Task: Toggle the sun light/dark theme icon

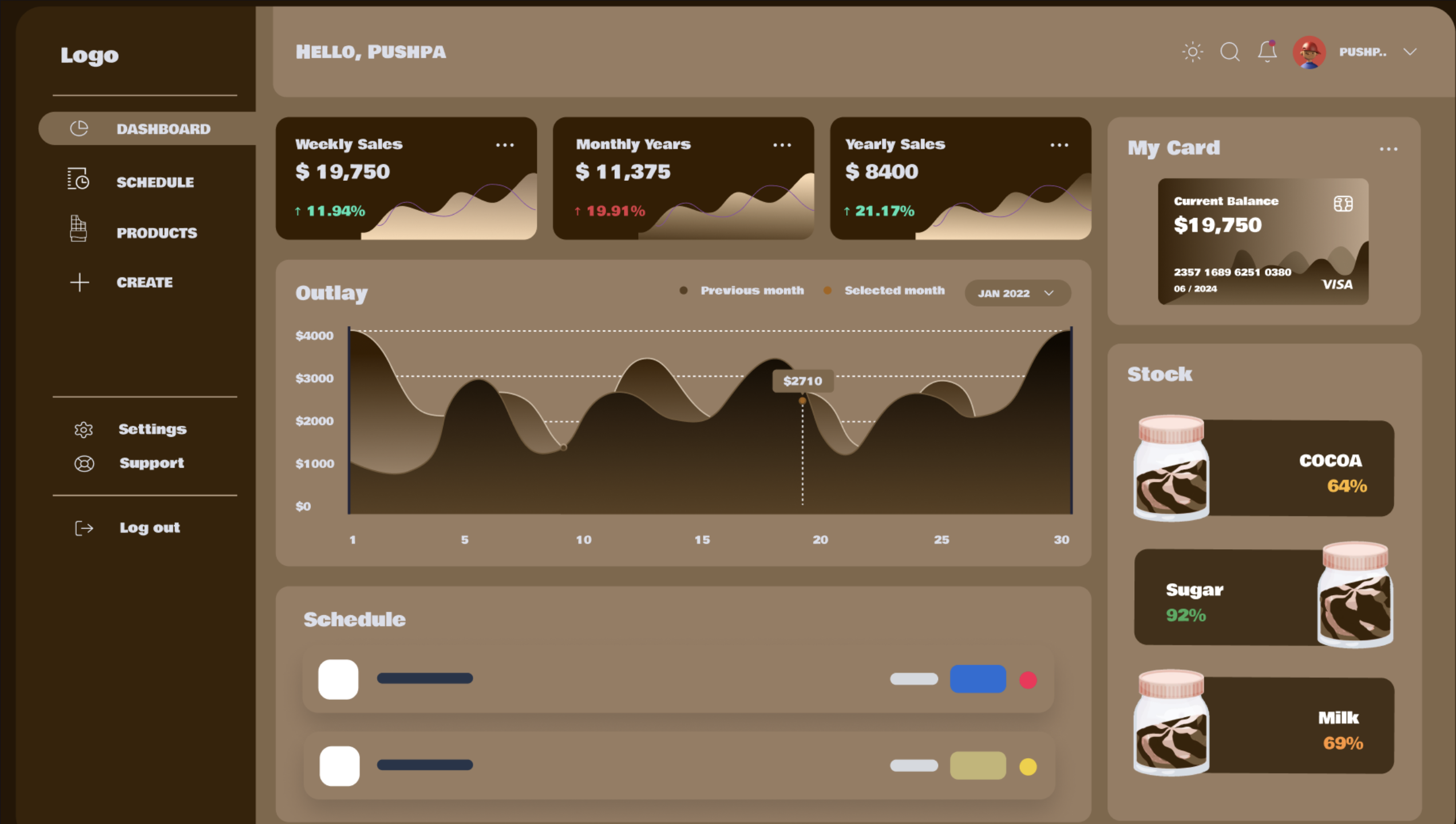Action: [x=1193, y=52]
